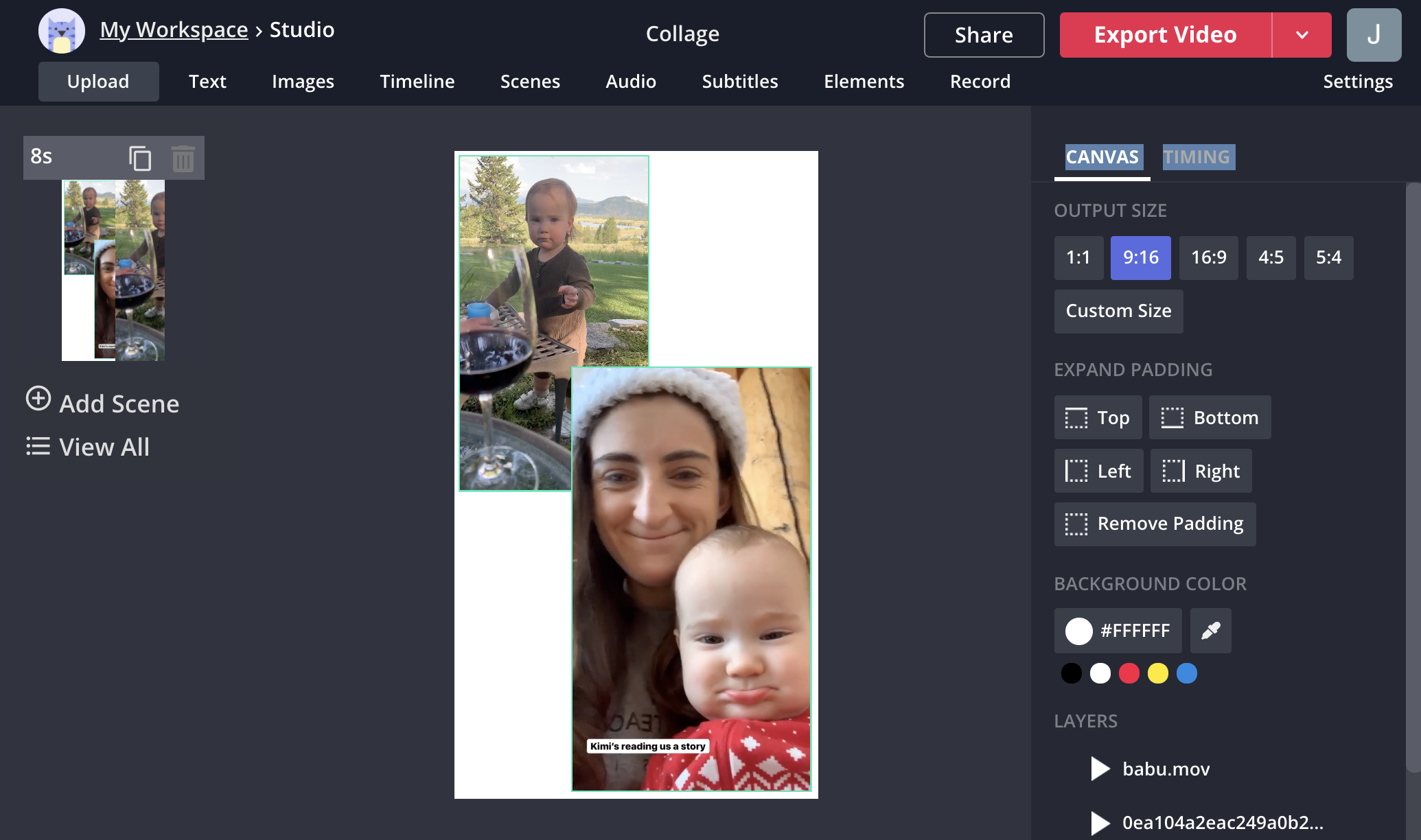
Task: Open the My Workspace link
Action: pyautogui.click(x=174, y=30)
